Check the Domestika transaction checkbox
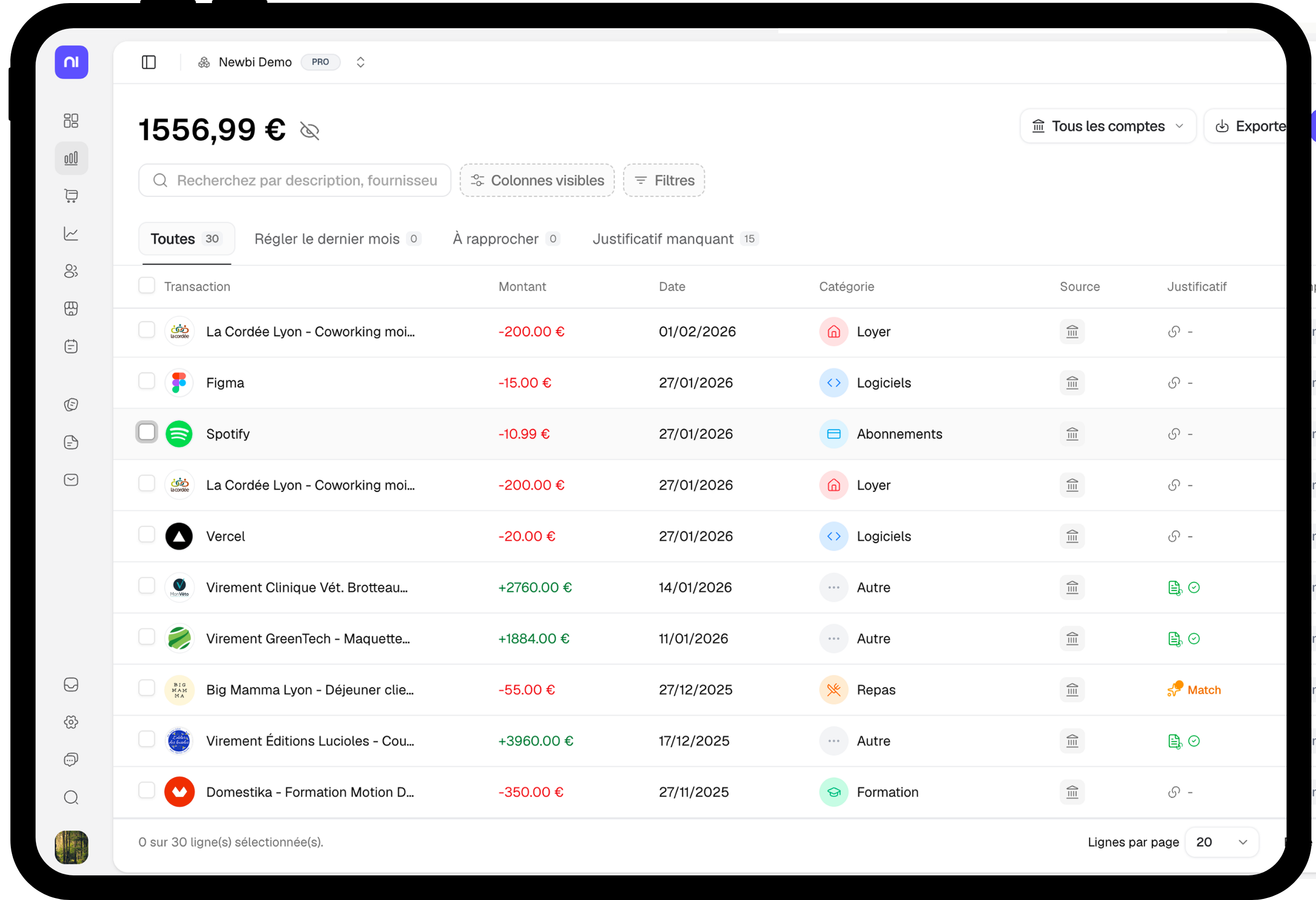 (147, 791)
